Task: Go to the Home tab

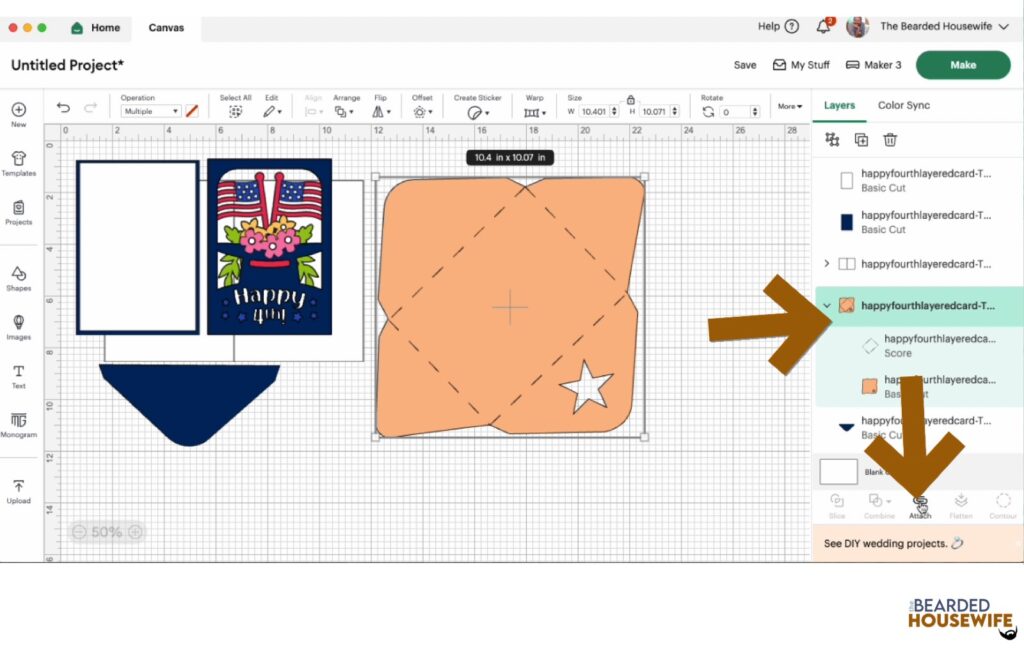Action: point(95,27)
